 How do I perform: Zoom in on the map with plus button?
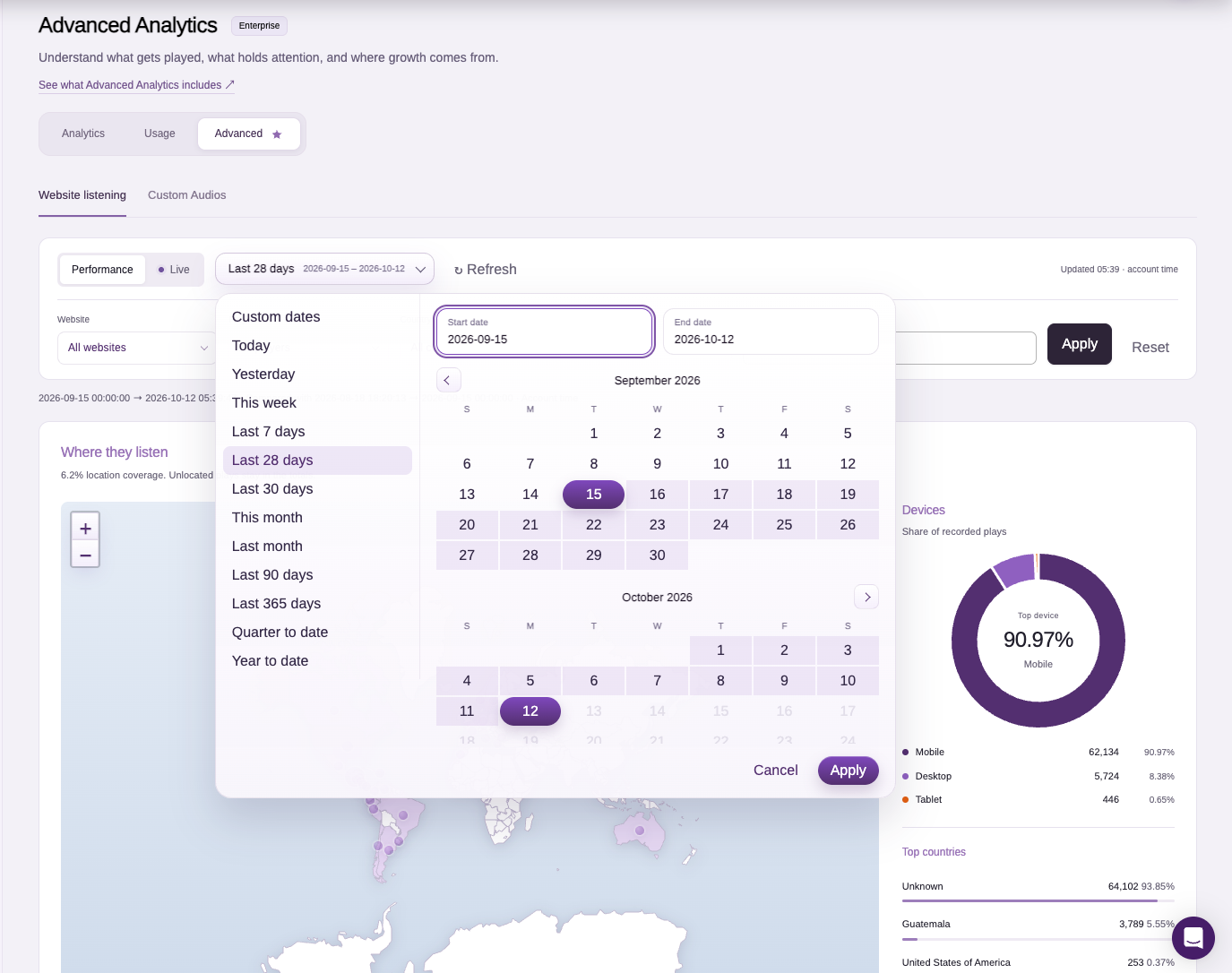tap(85, 529)
